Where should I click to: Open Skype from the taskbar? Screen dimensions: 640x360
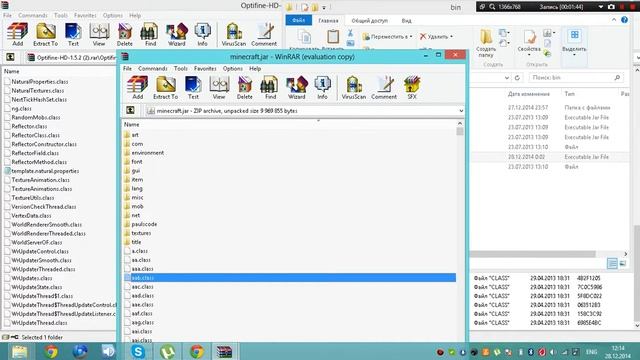pos(138,351)
